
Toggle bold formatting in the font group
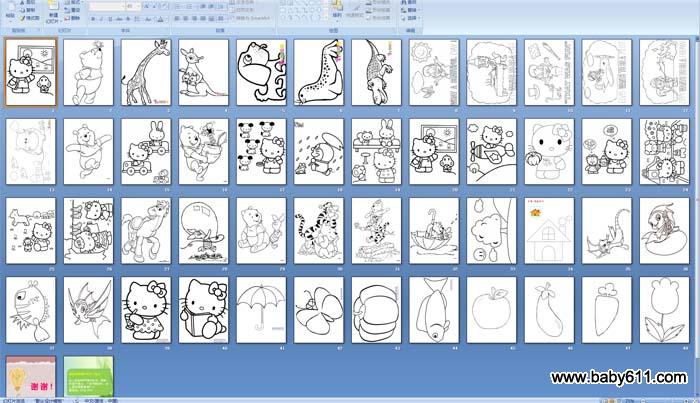(x=93, y=18)
